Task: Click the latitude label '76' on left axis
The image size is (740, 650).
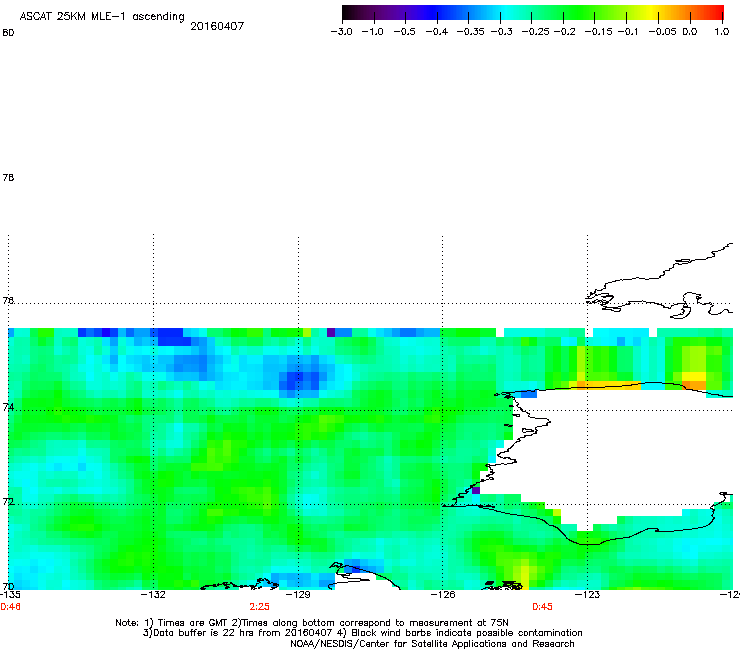Action: coord(8,300)
